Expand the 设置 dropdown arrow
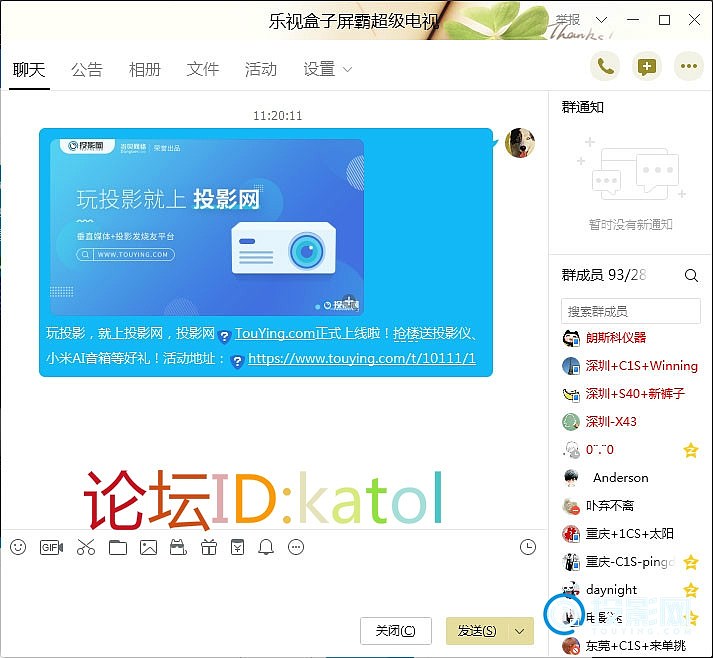 pyautogui.click(x=347, y=70)
